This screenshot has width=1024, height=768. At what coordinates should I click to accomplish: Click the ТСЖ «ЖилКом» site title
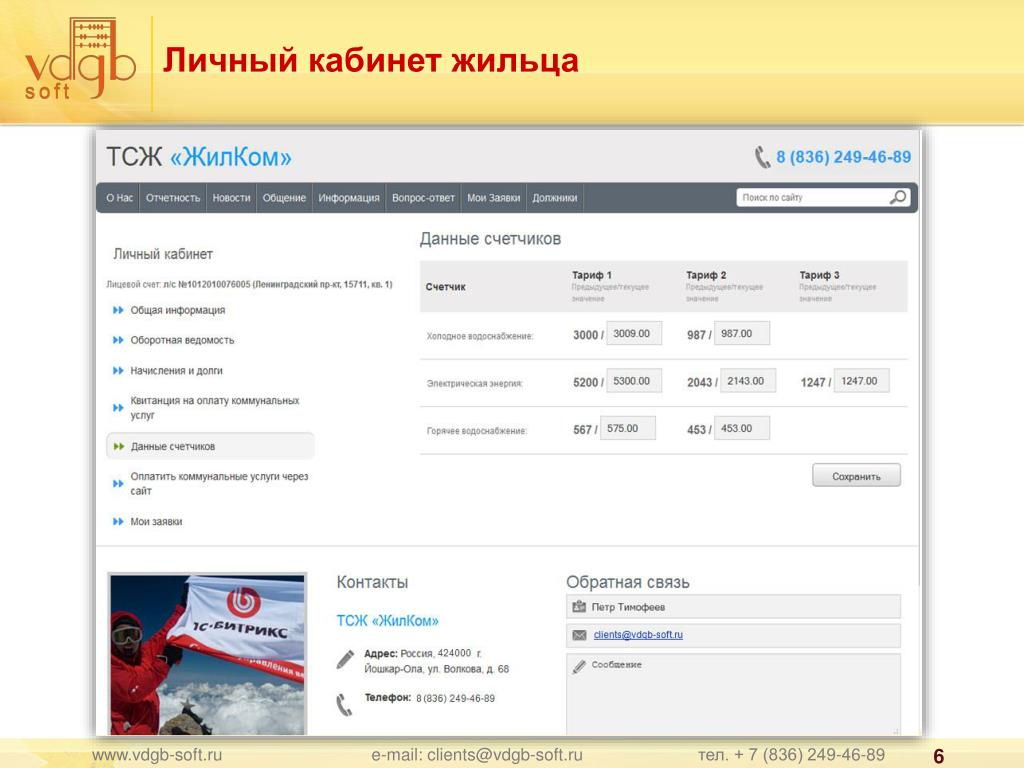(199, 157)
